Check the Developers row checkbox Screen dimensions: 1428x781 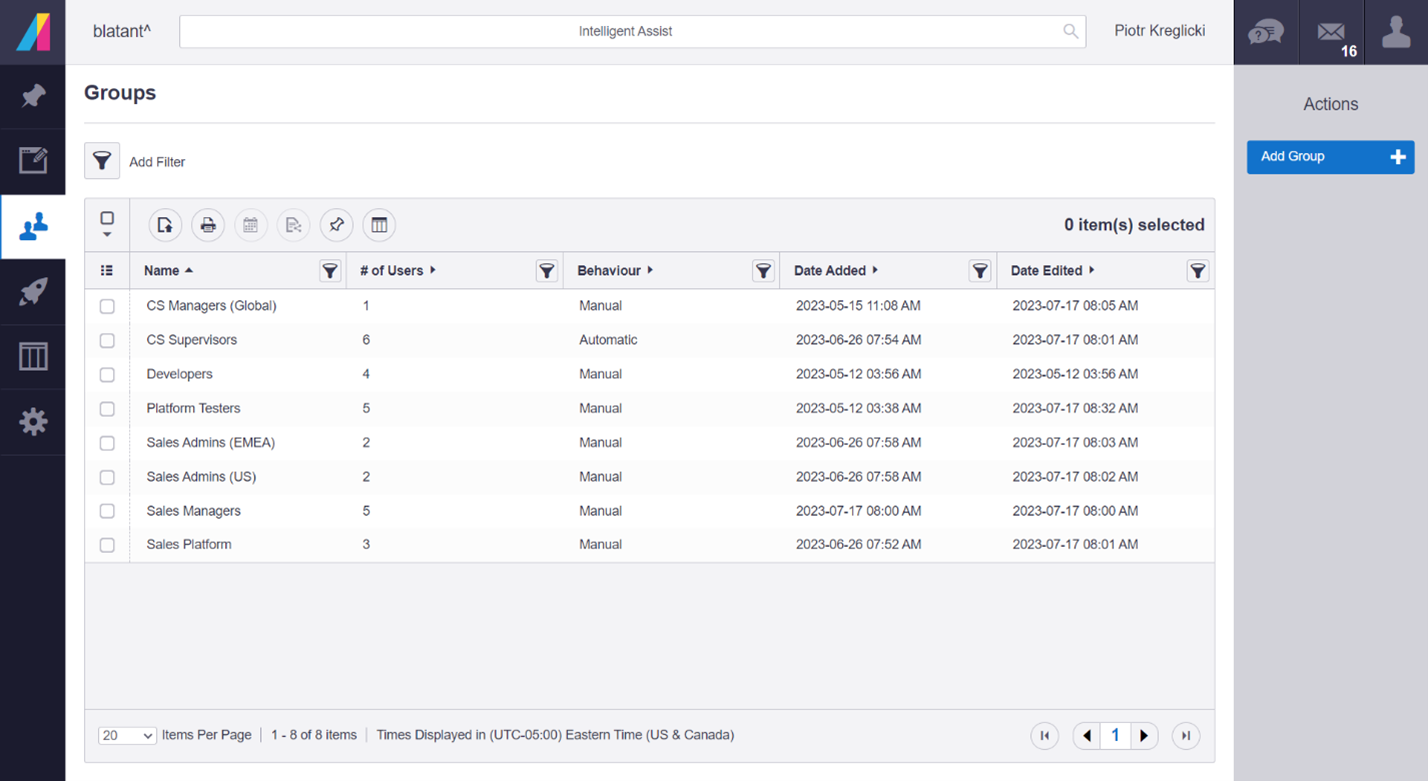107,374
